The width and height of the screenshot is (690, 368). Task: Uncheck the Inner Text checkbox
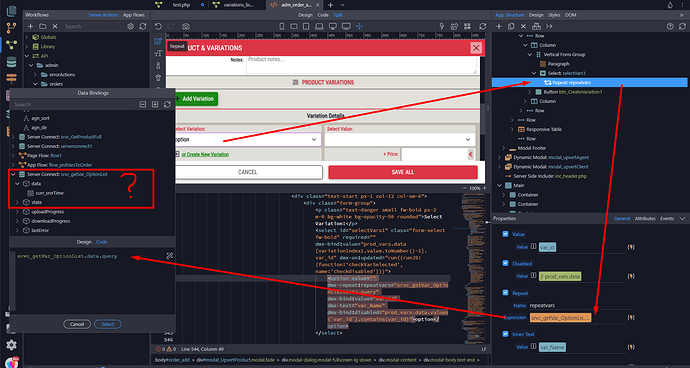[x=505, y=334]
